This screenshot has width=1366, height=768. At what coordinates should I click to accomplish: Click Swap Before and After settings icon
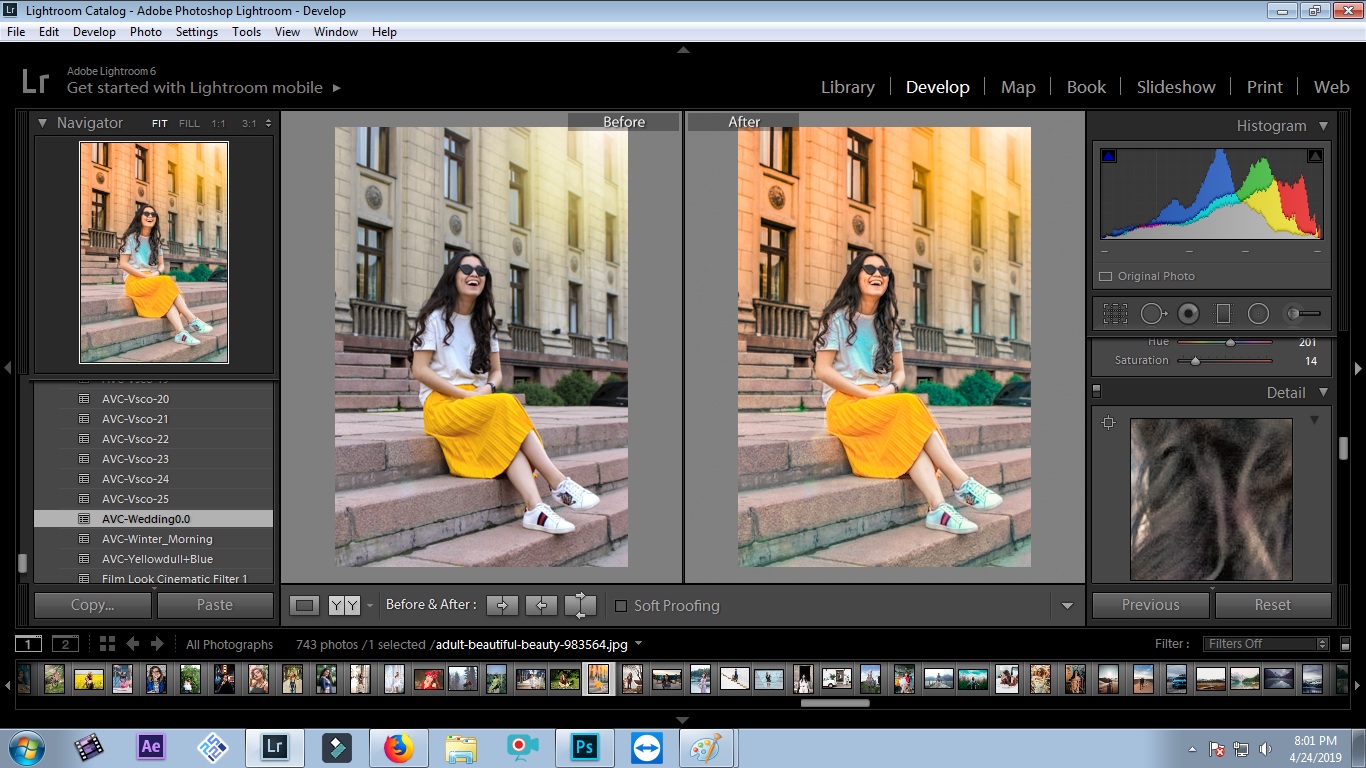[580, 605]
